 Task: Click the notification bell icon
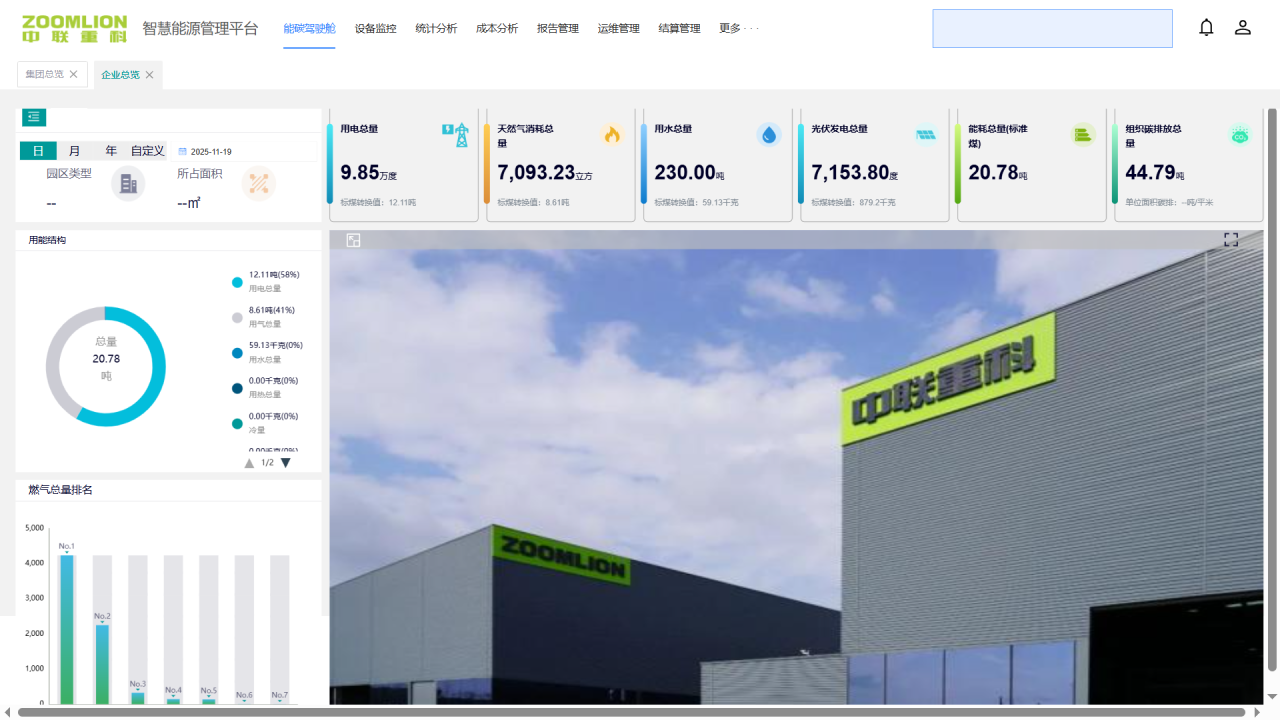1206,28
